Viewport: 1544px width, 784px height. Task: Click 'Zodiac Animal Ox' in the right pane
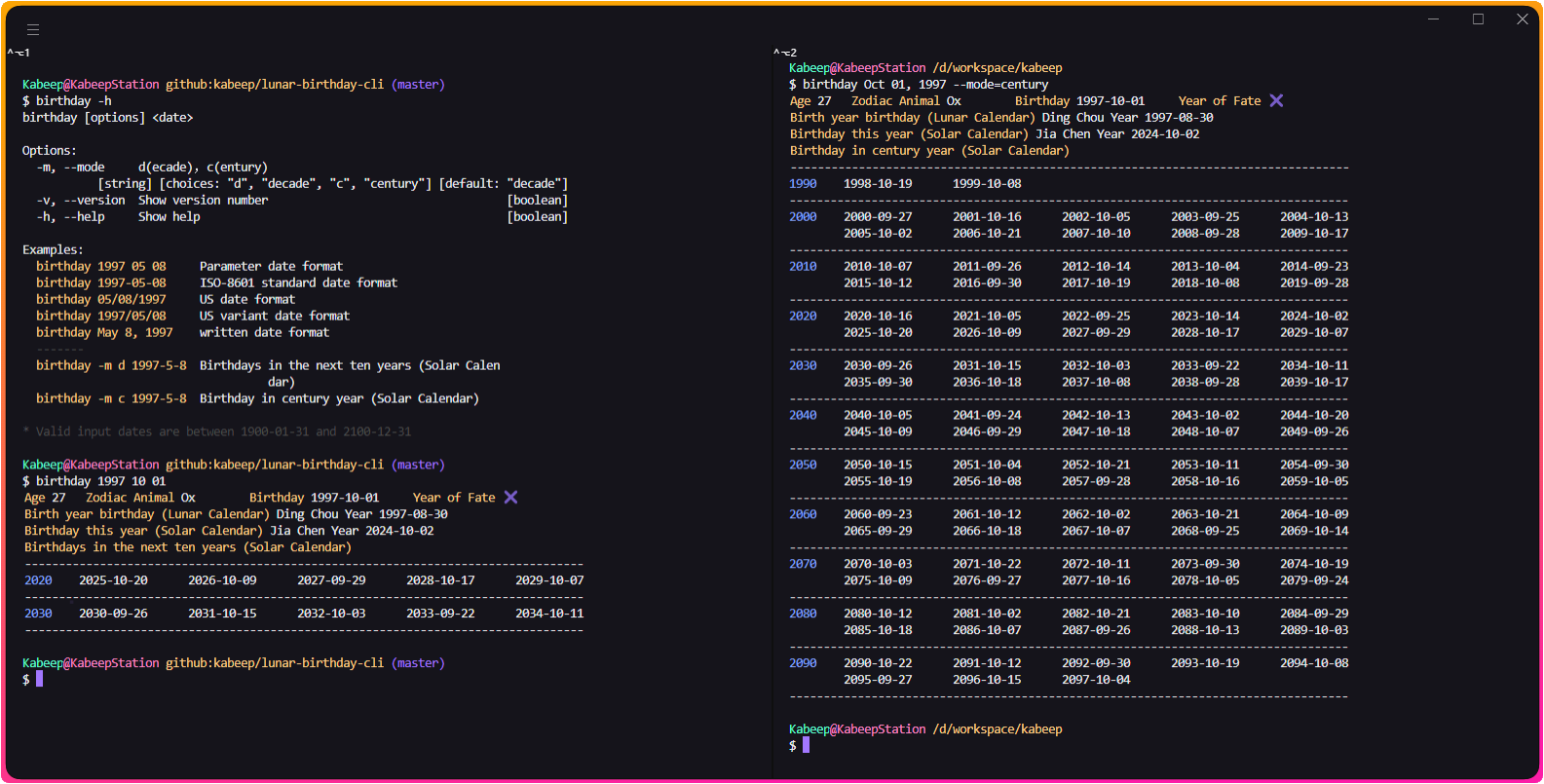(906, 101)
